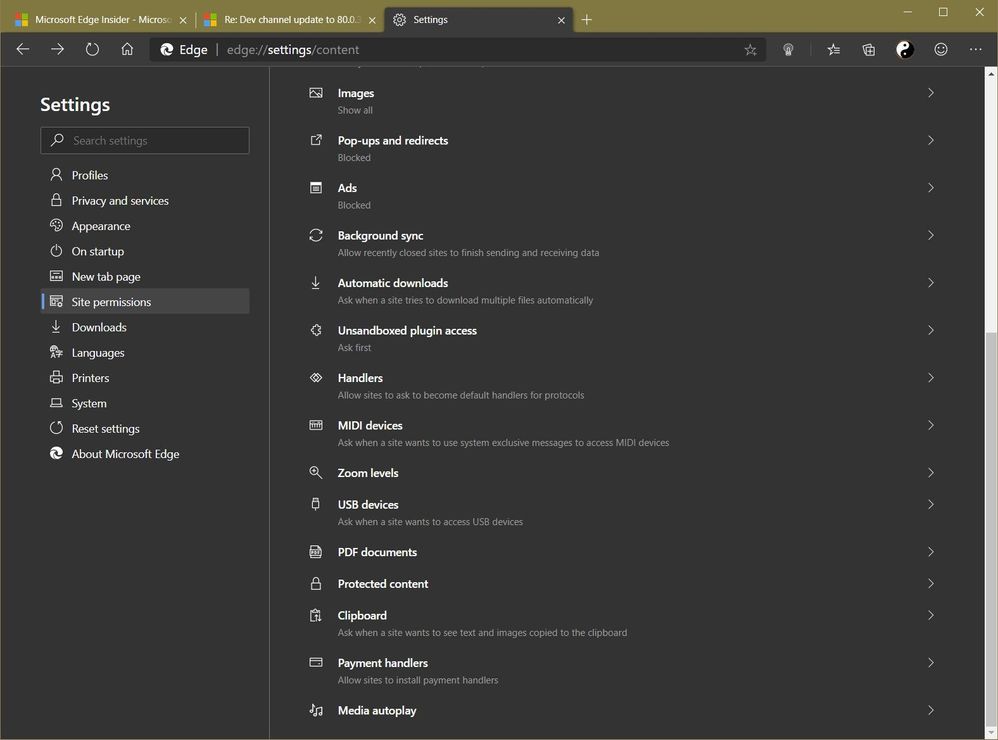Expand the Zoom levels chevron
The width and height of the screenshot is (998, 740).
[931, 473]
